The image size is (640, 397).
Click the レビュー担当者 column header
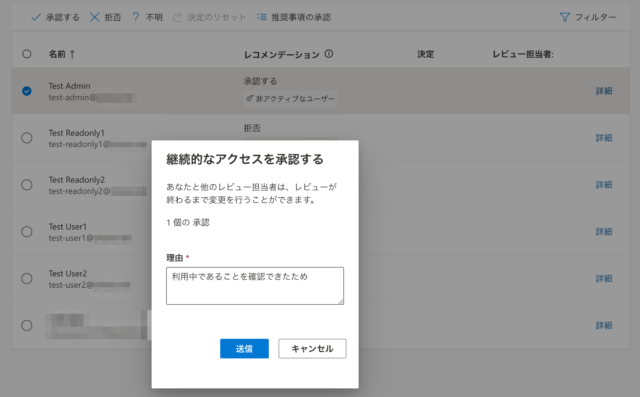(x=523, y=54)
